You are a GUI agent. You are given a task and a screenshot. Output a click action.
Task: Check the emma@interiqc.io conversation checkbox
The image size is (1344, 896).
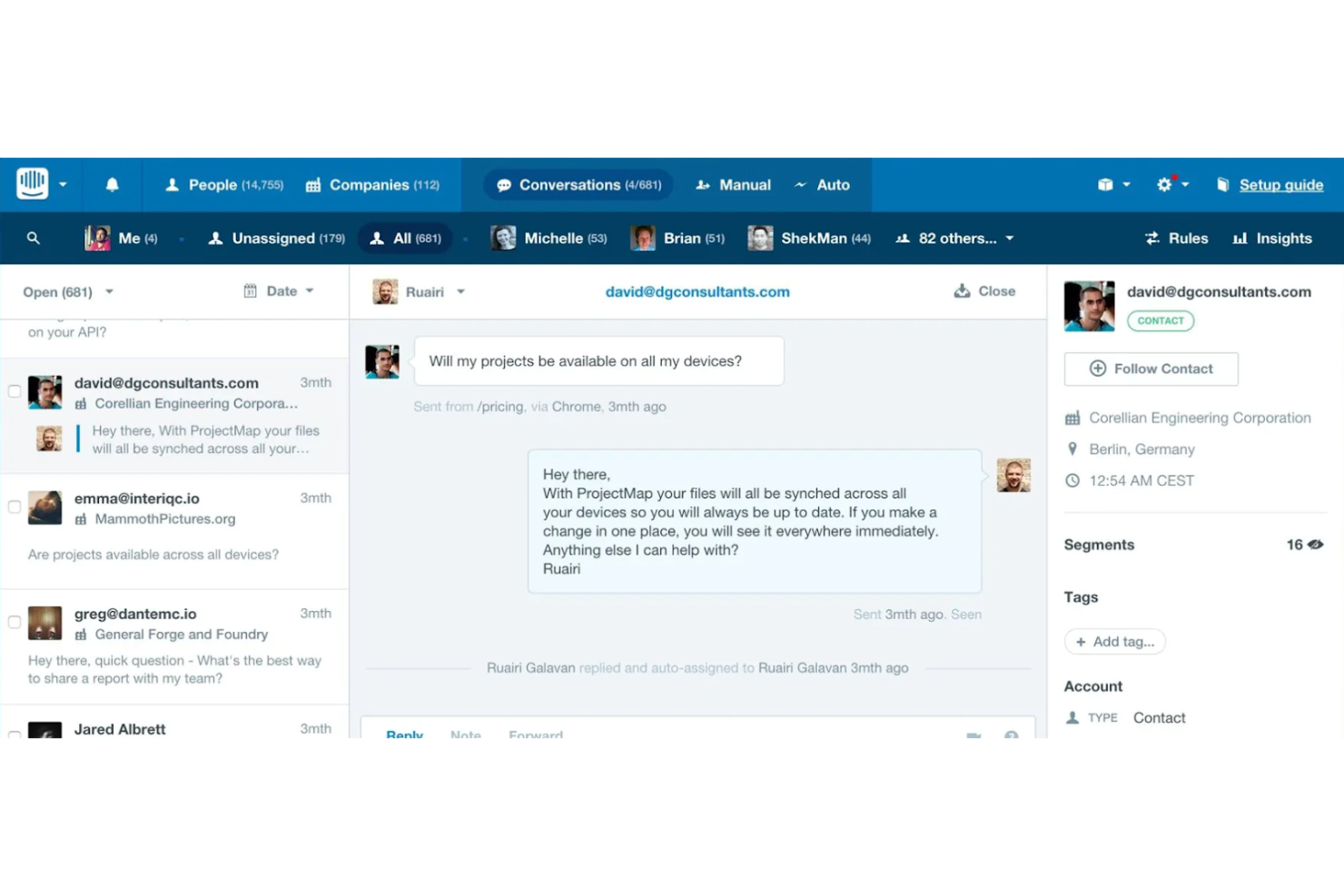pos(14,507)
